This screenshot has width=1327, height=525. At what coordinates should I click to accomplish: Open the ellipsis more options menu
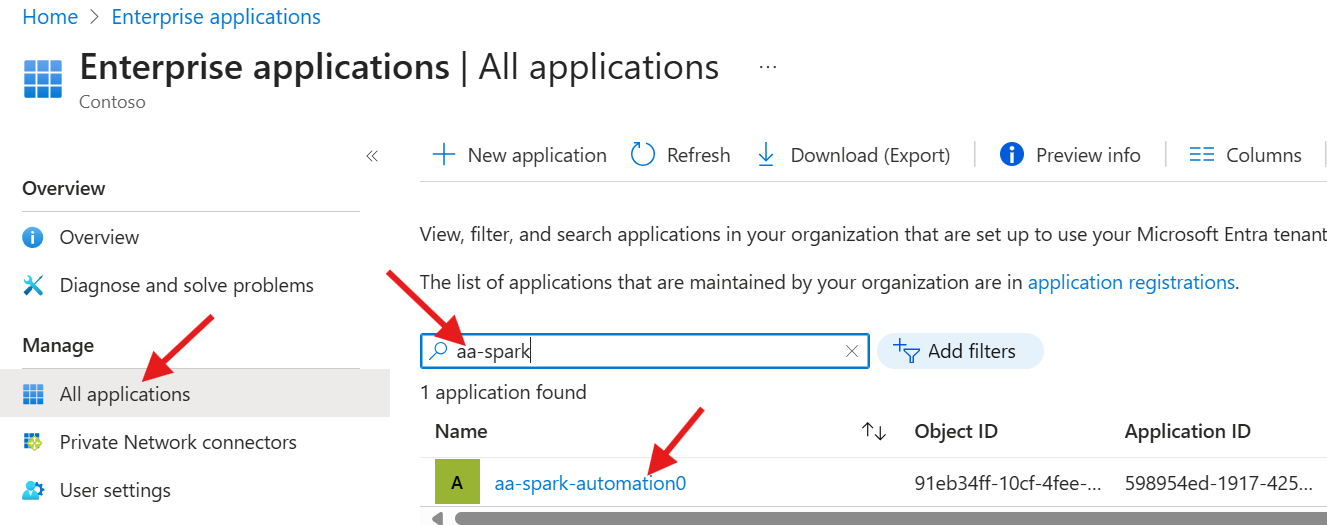(768, 67)
